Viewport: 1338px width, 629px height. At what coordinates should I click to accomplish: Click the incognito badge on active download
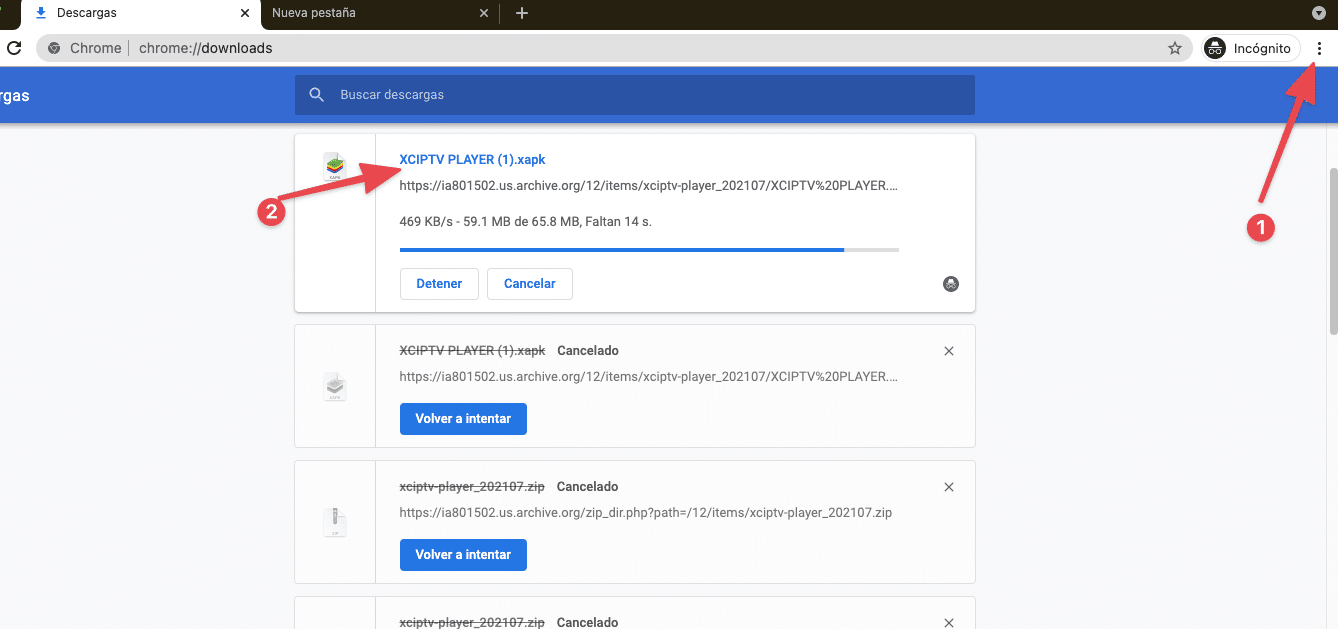[950, 284]
